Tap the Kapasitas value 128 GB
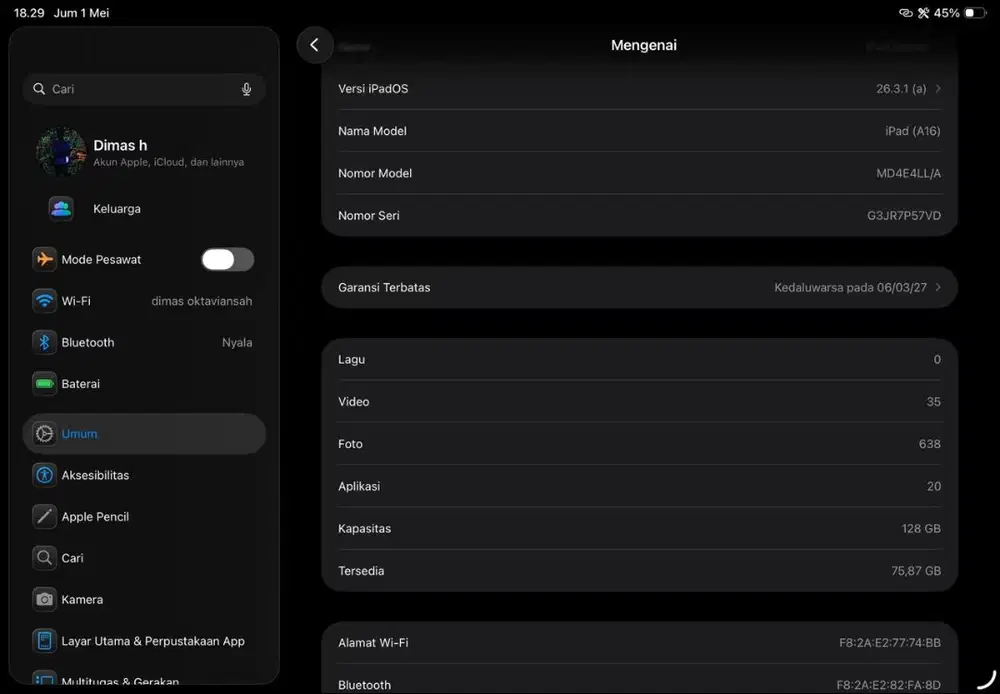 tap(922, 528)
